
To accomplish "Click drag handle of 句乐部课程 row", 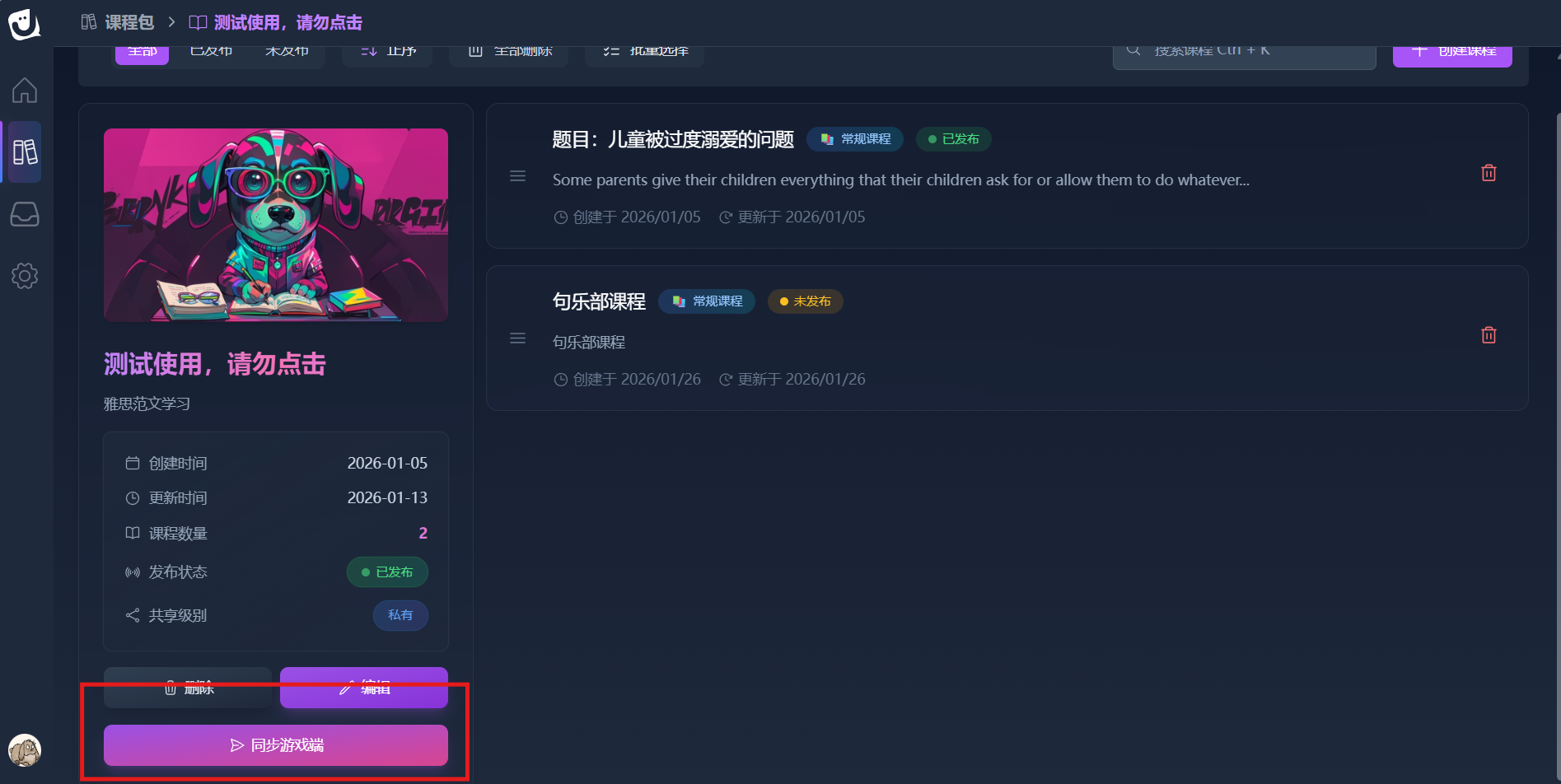I will click(517, 338).
